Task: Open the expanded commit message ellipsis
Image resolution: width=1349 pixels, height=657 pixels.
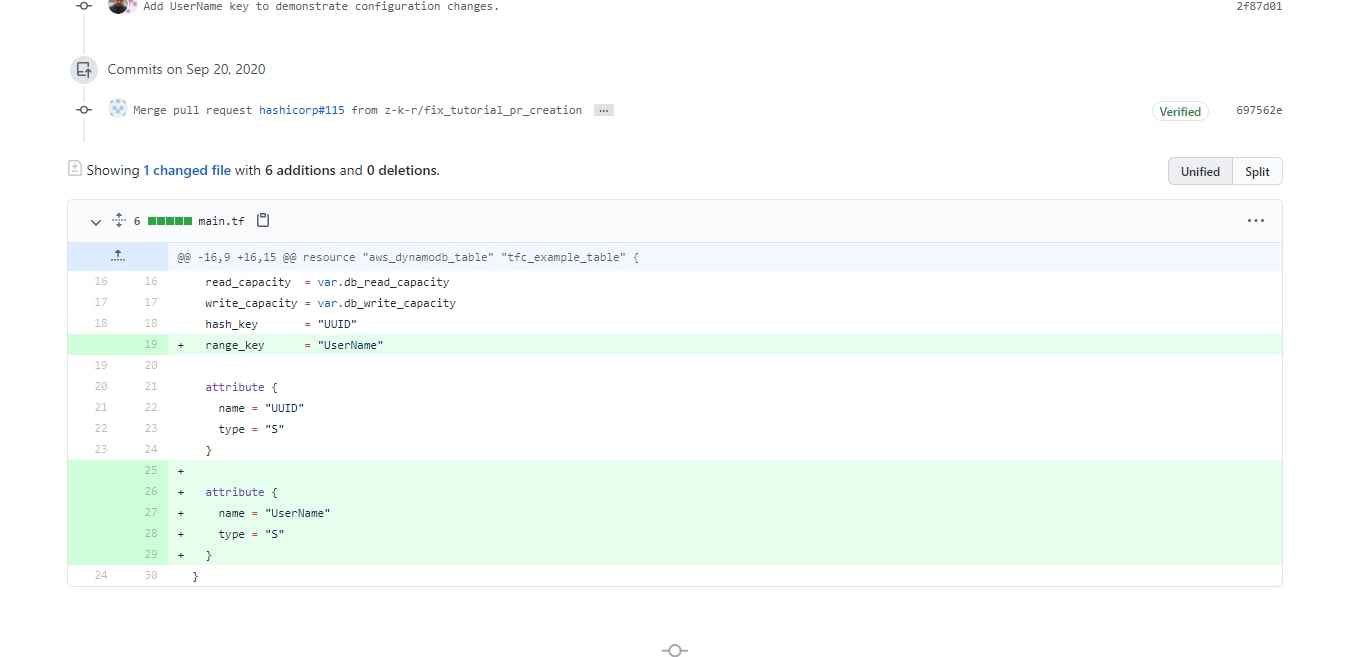Action: 604,110
